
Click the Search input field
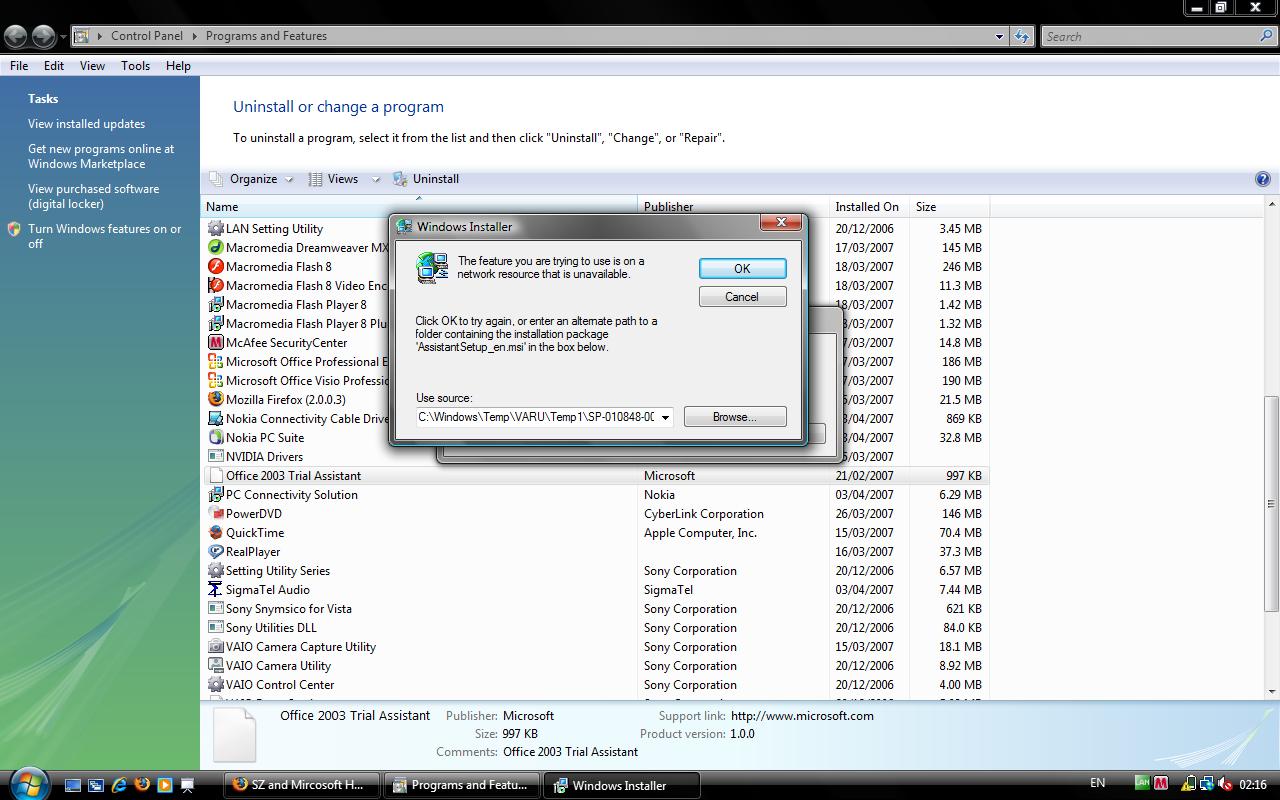coord(1152,36)
